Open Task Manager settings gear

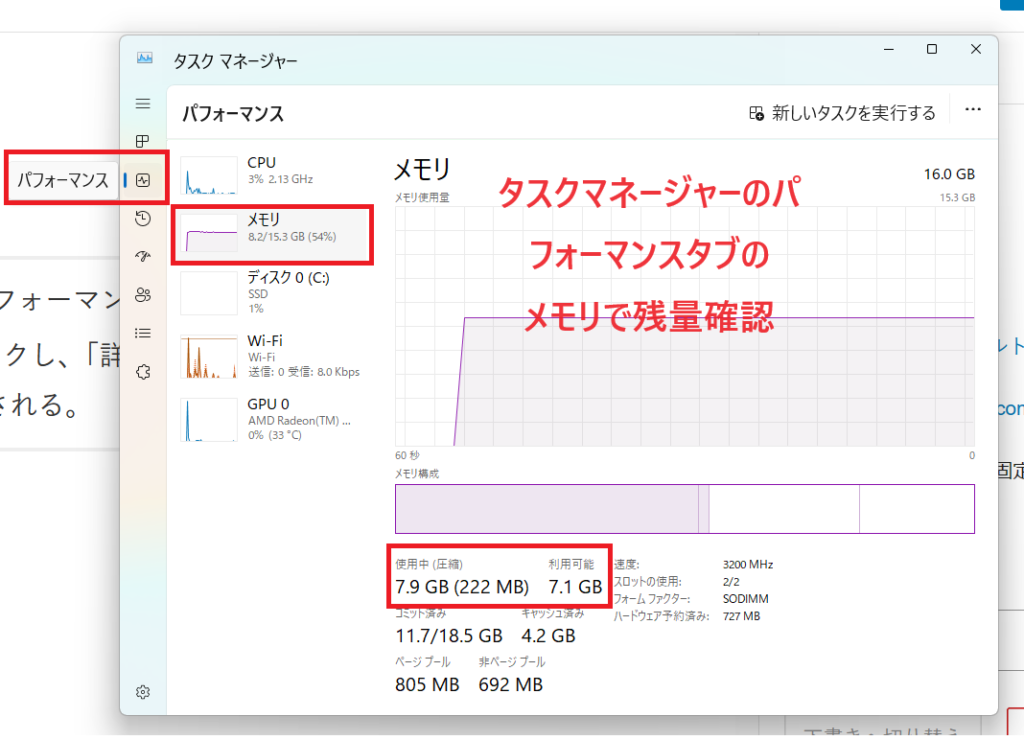143,692
